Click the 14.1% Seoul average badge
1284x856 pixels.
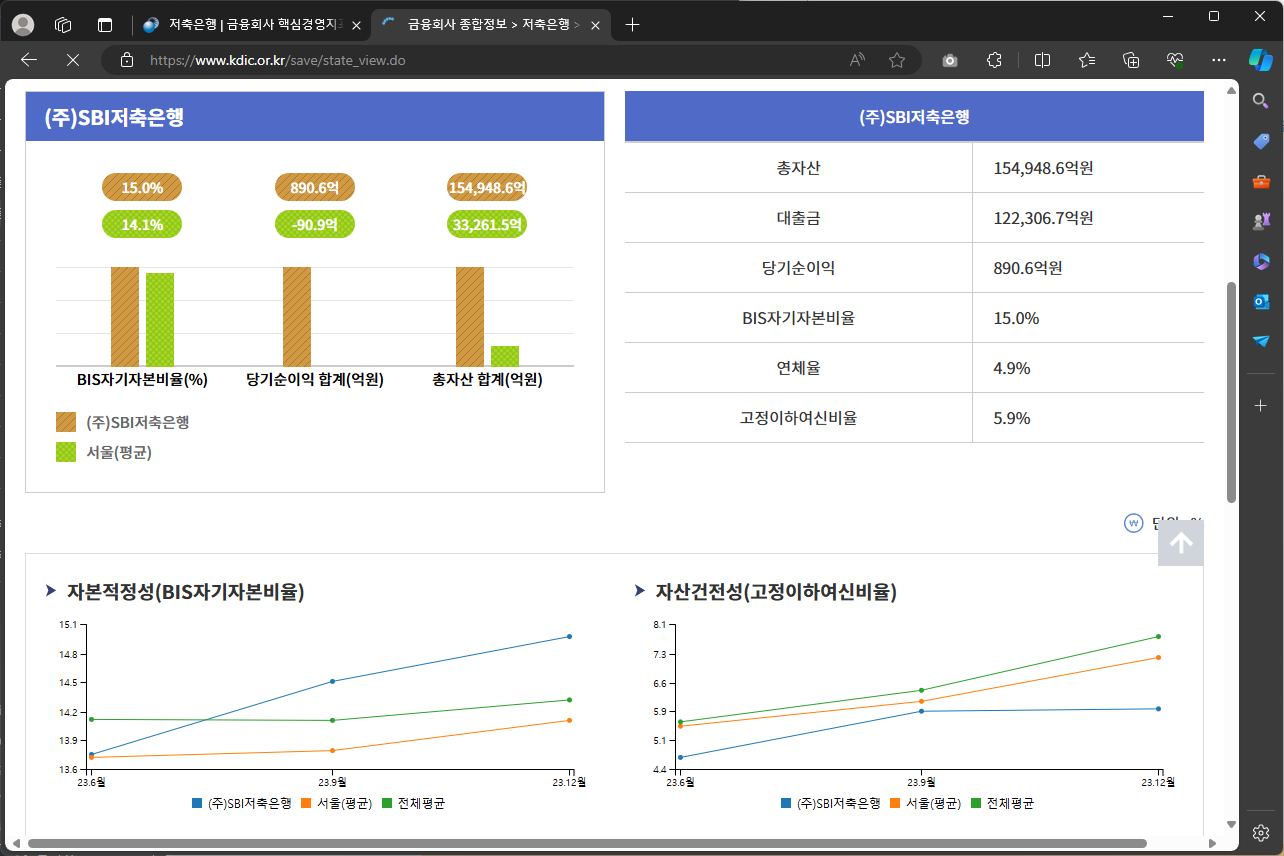coord(142,225)
